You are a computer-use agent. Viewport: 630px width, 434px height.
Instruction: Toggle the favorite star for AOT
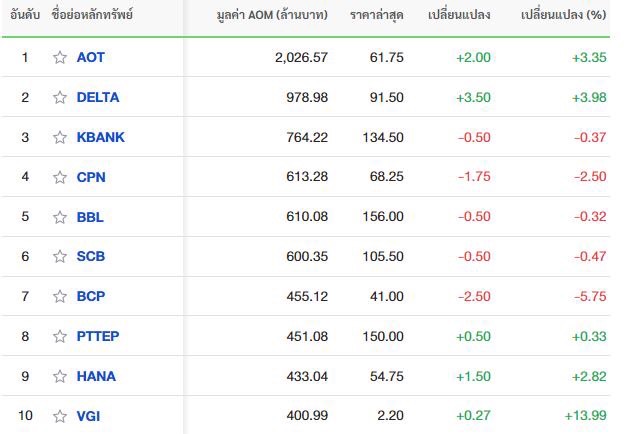(60, 57)
